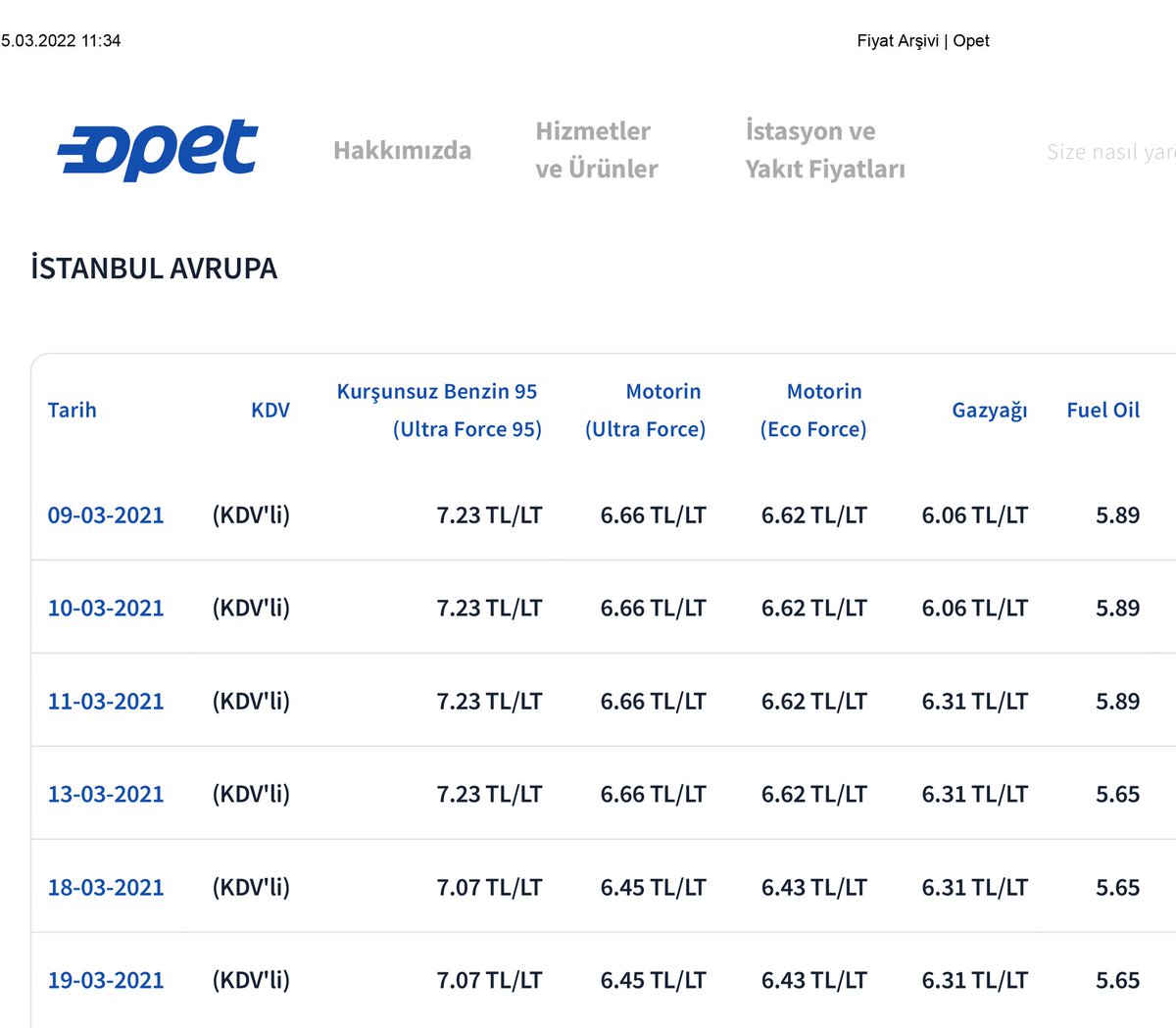Image resolution: width=1176 pixels, height=1028 pixels.
Task: Click 7.23 TL/LT in 13-03-2021 row
Action: click(489, 794)
